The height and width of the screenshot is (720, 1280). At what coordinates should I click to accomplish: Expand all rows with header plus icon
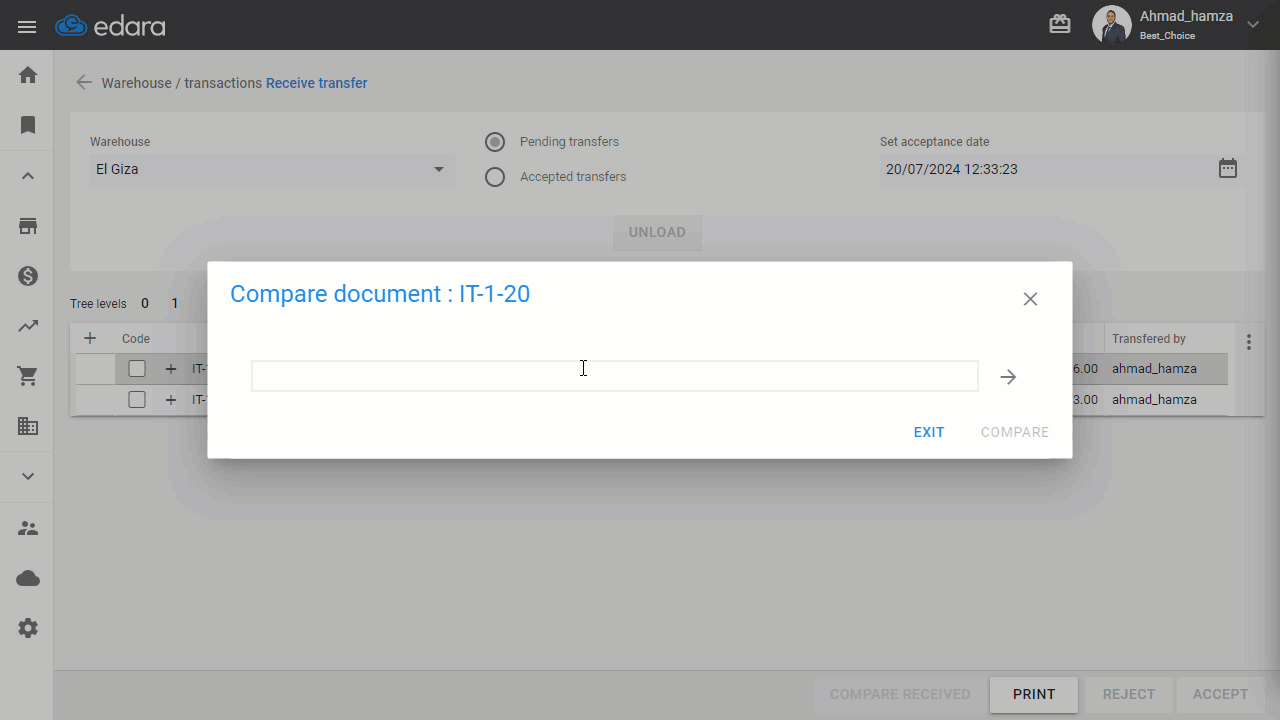(90, 338)
